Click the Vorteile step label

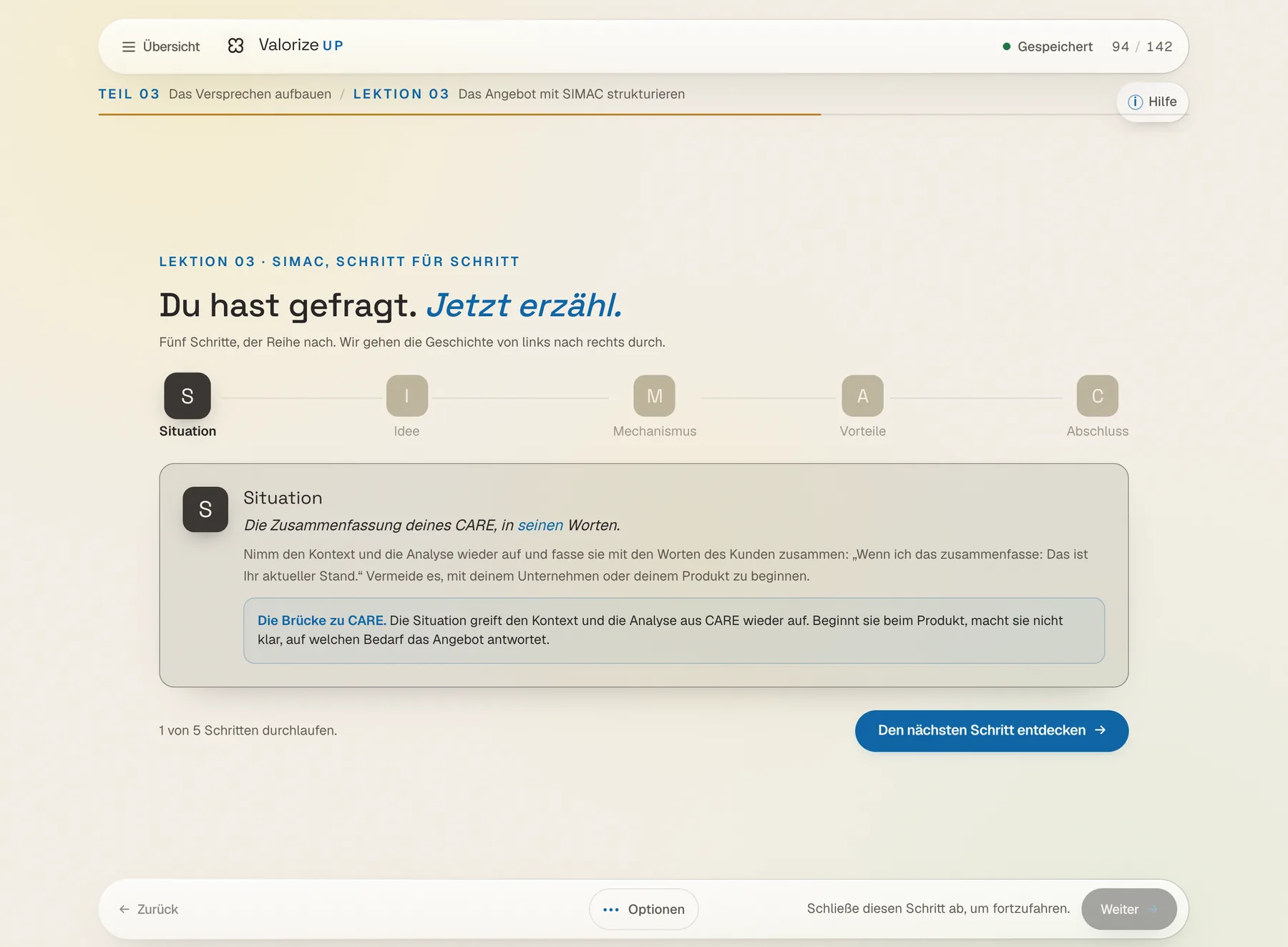coord(863,431)
